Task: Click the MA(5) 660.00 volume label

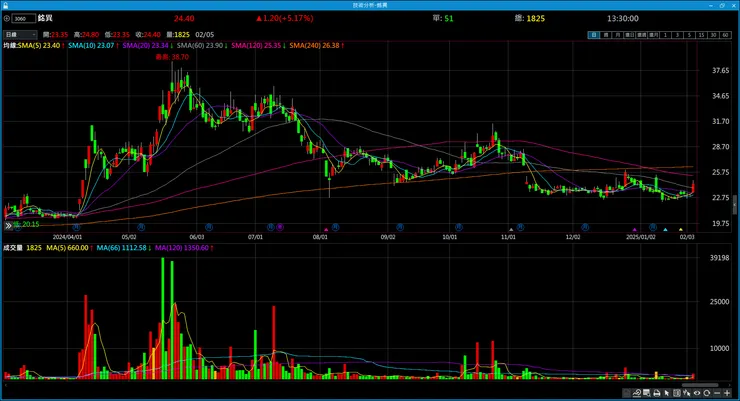Action: (x=69, y=248)
